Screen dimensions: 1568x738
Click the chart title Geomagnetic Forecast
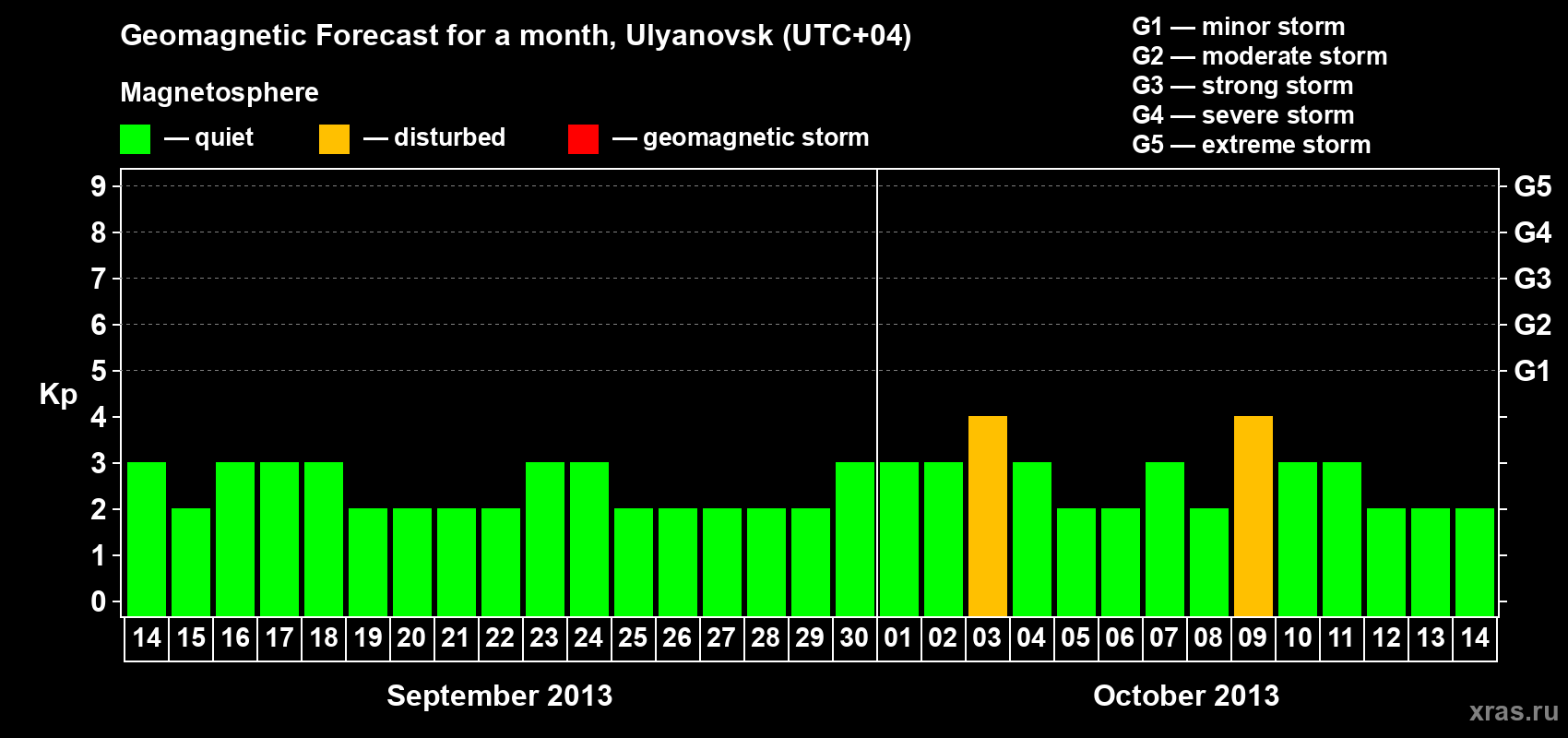click(516, 35)
